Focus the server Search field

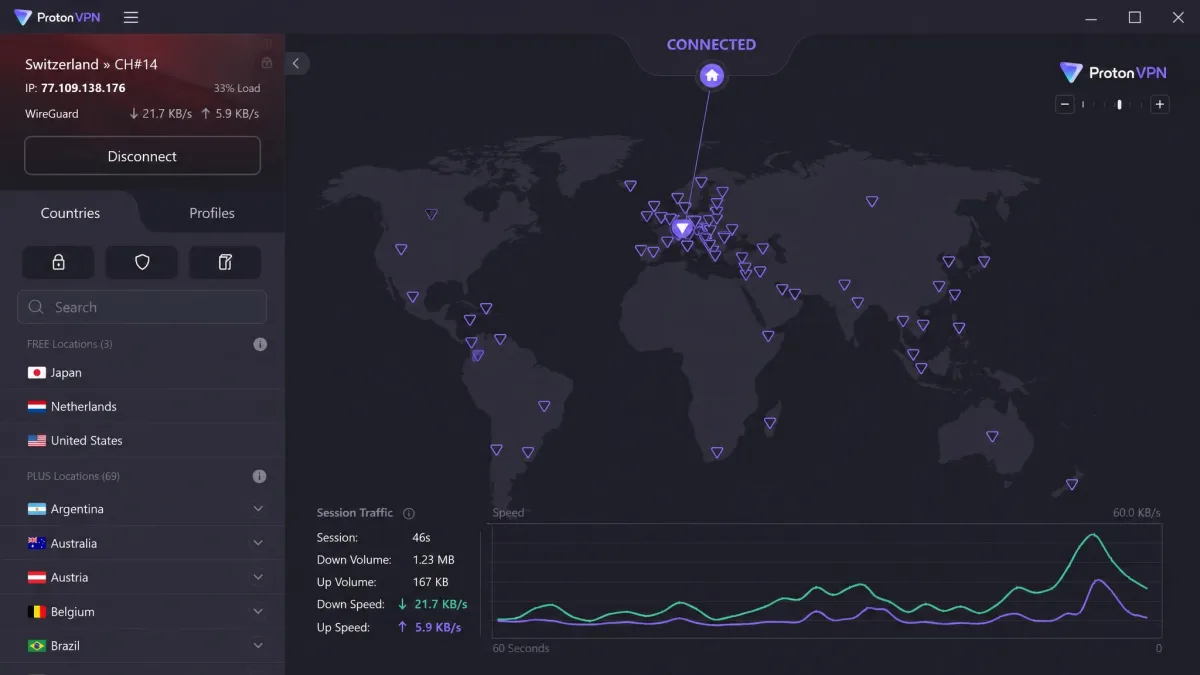[x=142, y=307]
